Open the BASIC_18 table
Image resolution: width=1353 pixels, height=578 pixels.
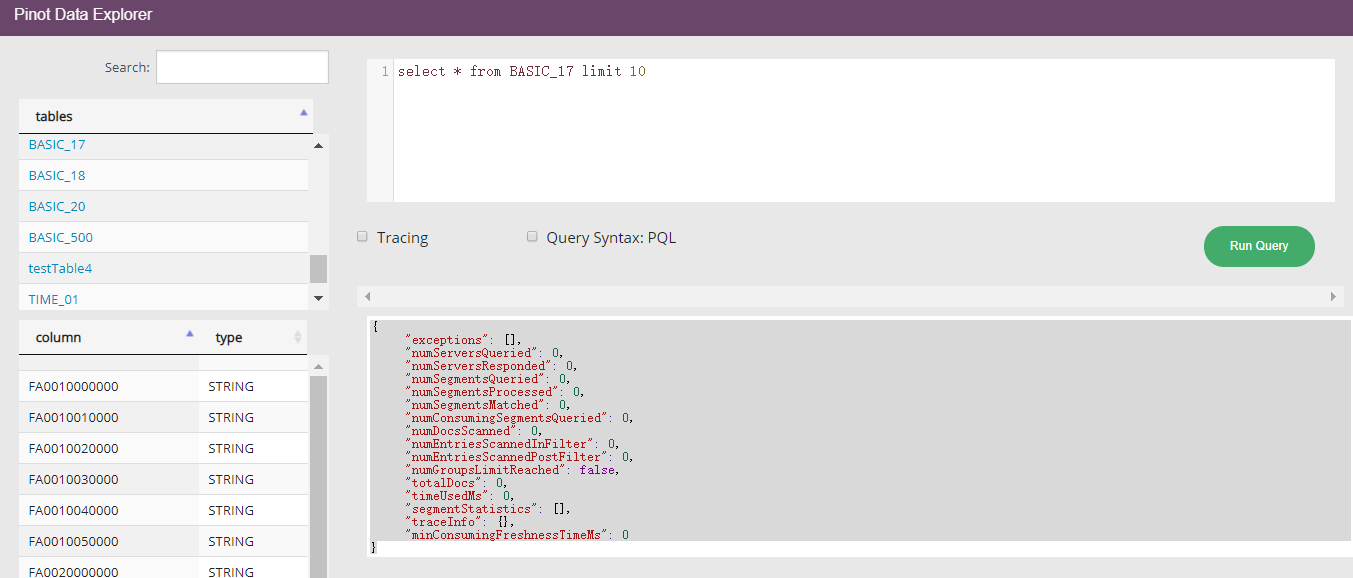57,176
